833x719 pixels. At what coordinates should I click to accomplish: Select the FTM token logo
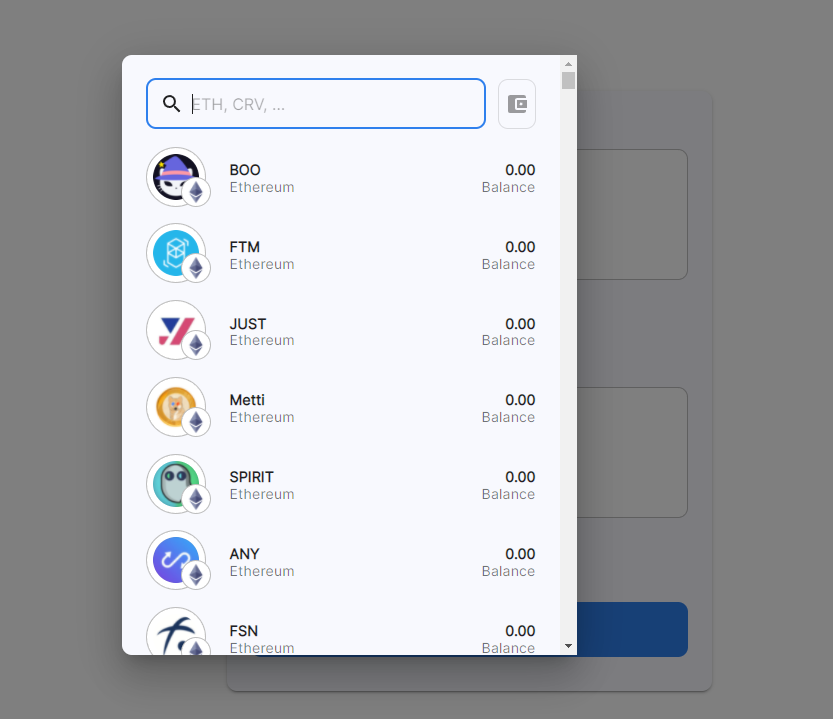point(176,253)
